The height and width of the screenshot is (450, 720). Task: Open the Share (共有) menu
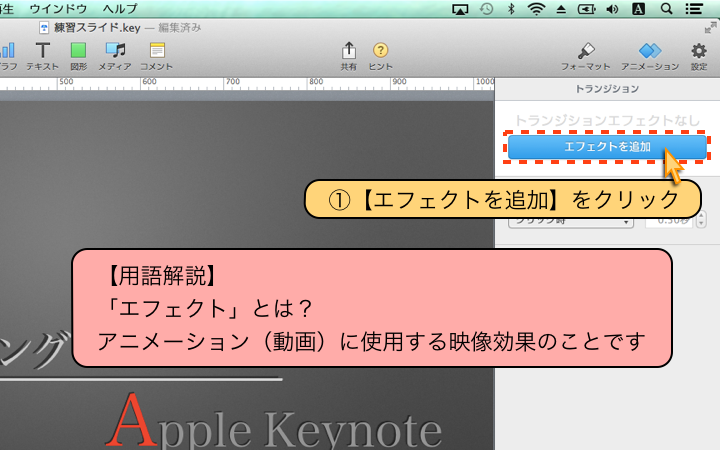click(x=349, y=56)
